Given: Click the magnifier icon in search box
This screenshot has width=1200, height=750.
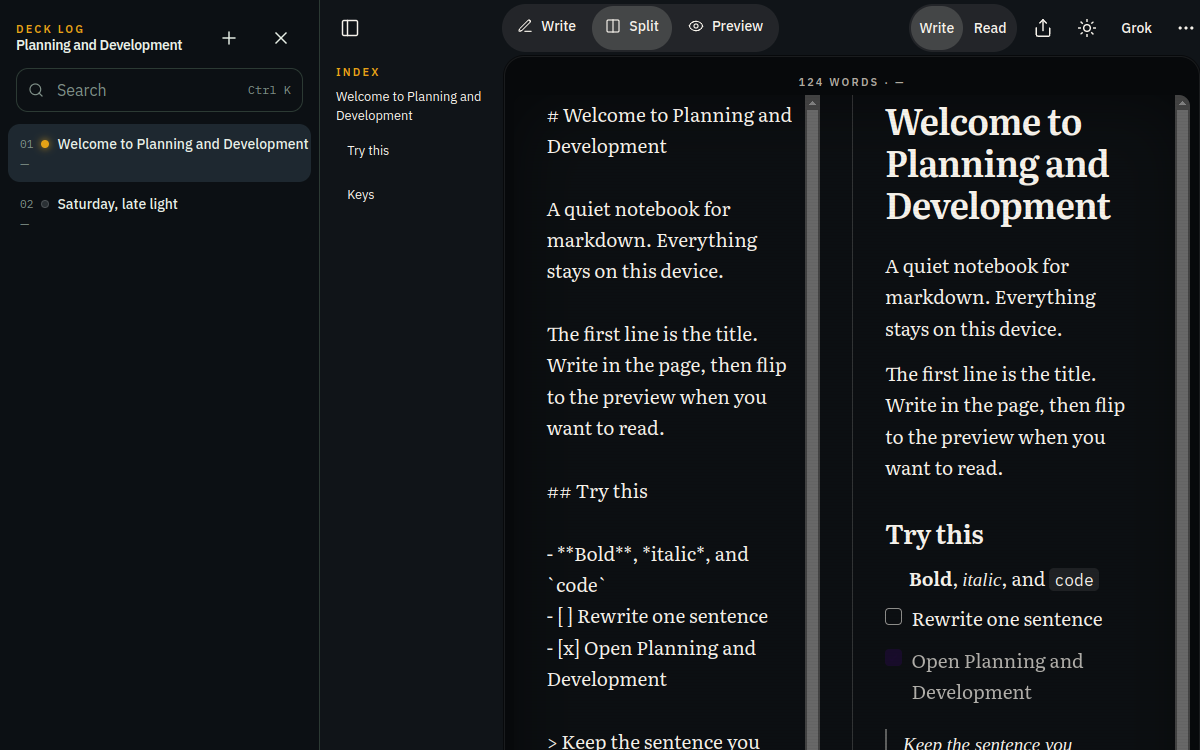Looking at the screenshot, I should click(x=36, y=90).
